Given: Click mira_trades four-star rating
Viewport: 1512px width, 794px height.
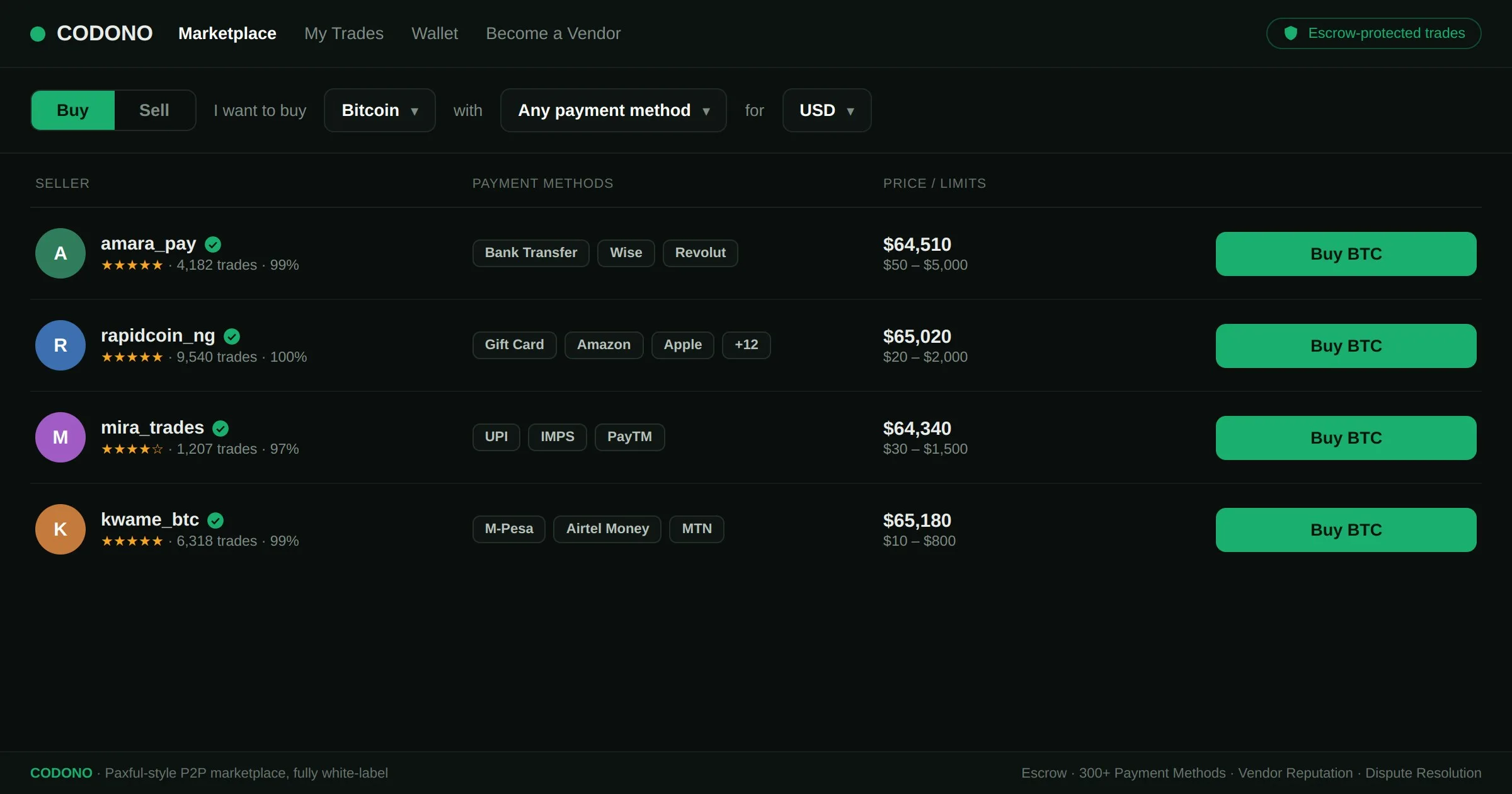Looking at the screenshot, I should (x=132, y=449).
